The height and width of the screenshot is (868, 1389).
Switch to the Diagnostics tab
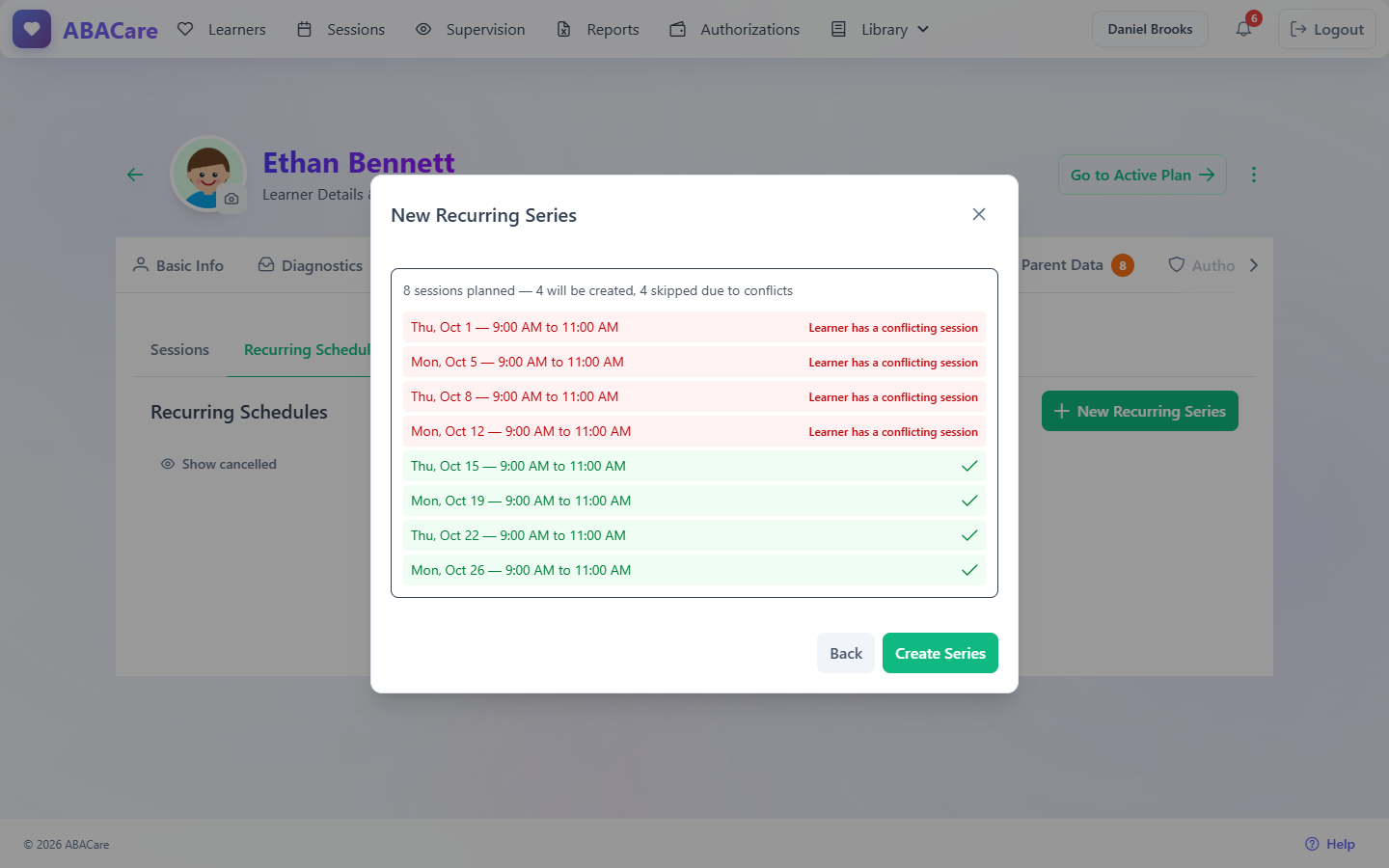click(311, 265)
